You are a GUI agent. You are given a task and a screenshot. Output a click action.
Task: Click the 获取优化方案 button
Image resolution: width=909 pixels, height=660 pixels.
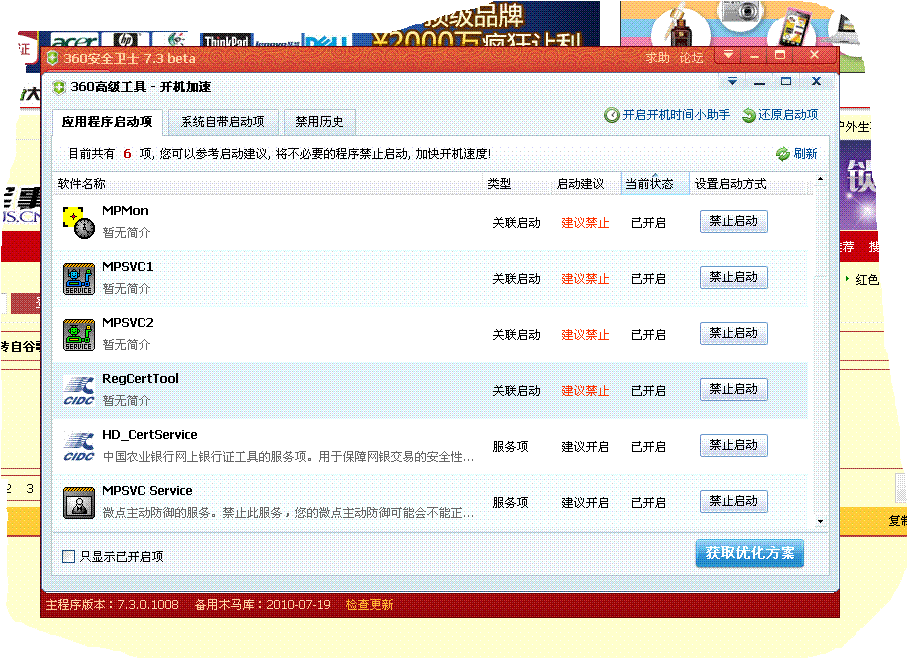750,553
